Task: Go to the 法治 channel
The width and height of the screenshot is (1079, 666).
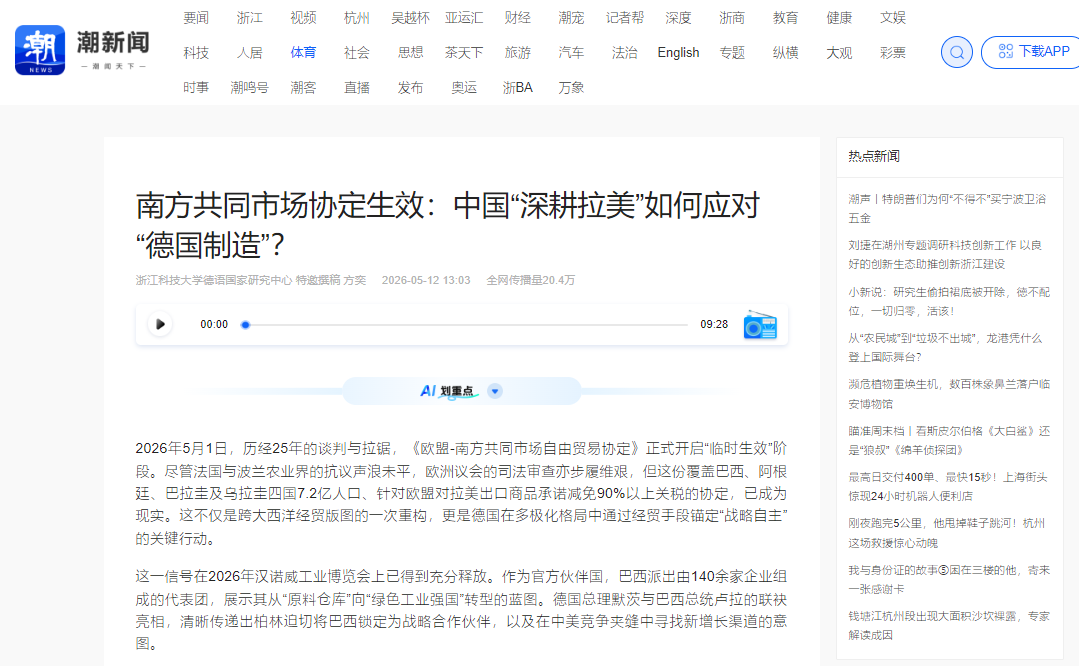Action: [625, 53]
